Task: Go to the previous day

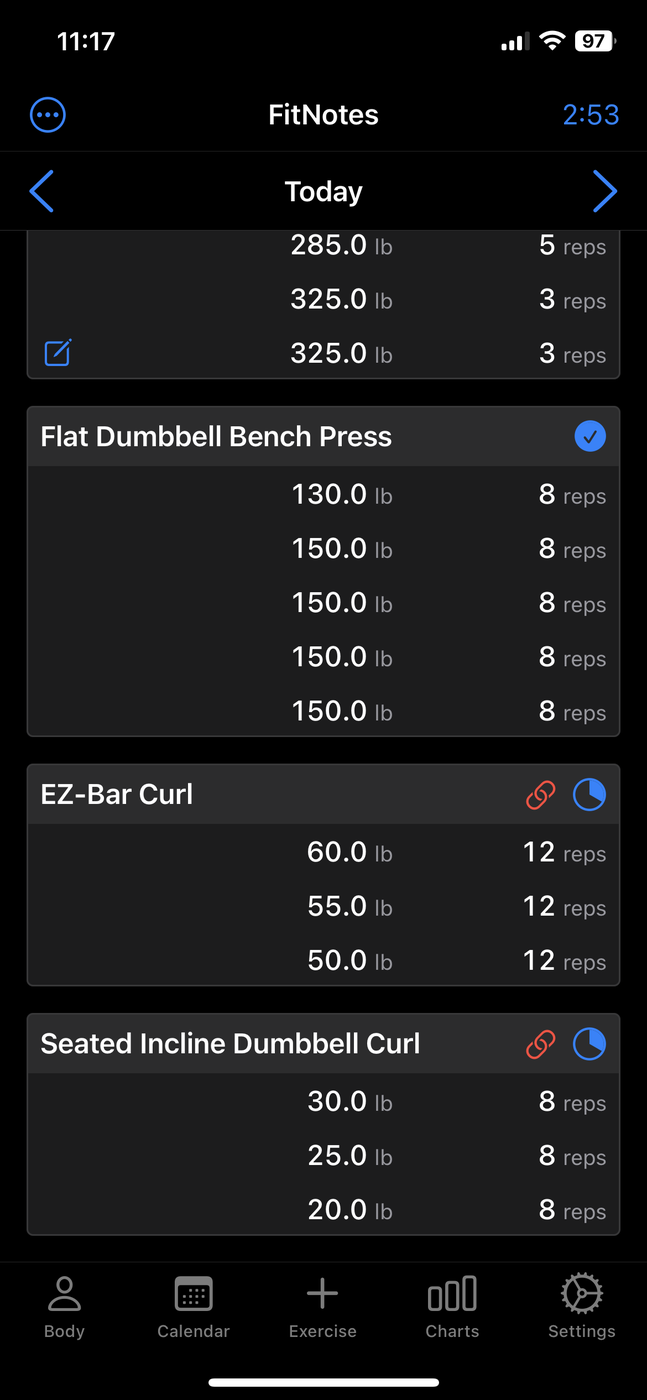Action: tap(42, 191)
